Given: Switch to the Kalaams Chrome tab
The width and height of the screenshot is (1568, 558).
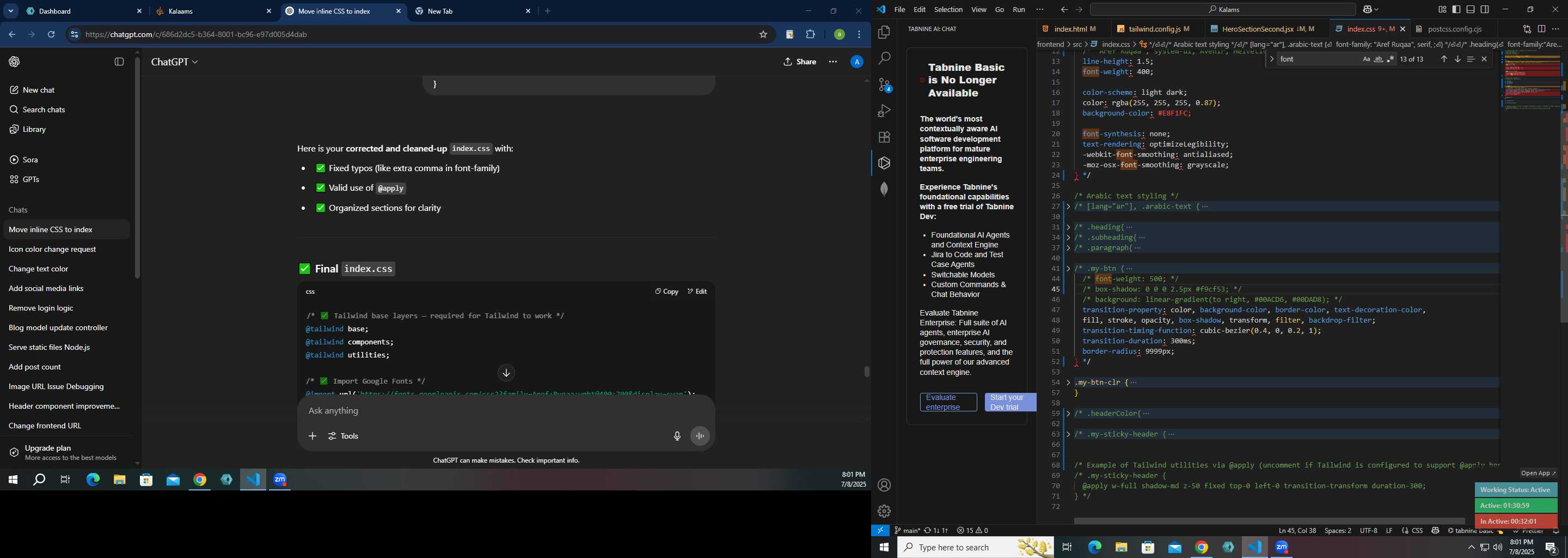Looking at the screenshot, I should (213, 11).
